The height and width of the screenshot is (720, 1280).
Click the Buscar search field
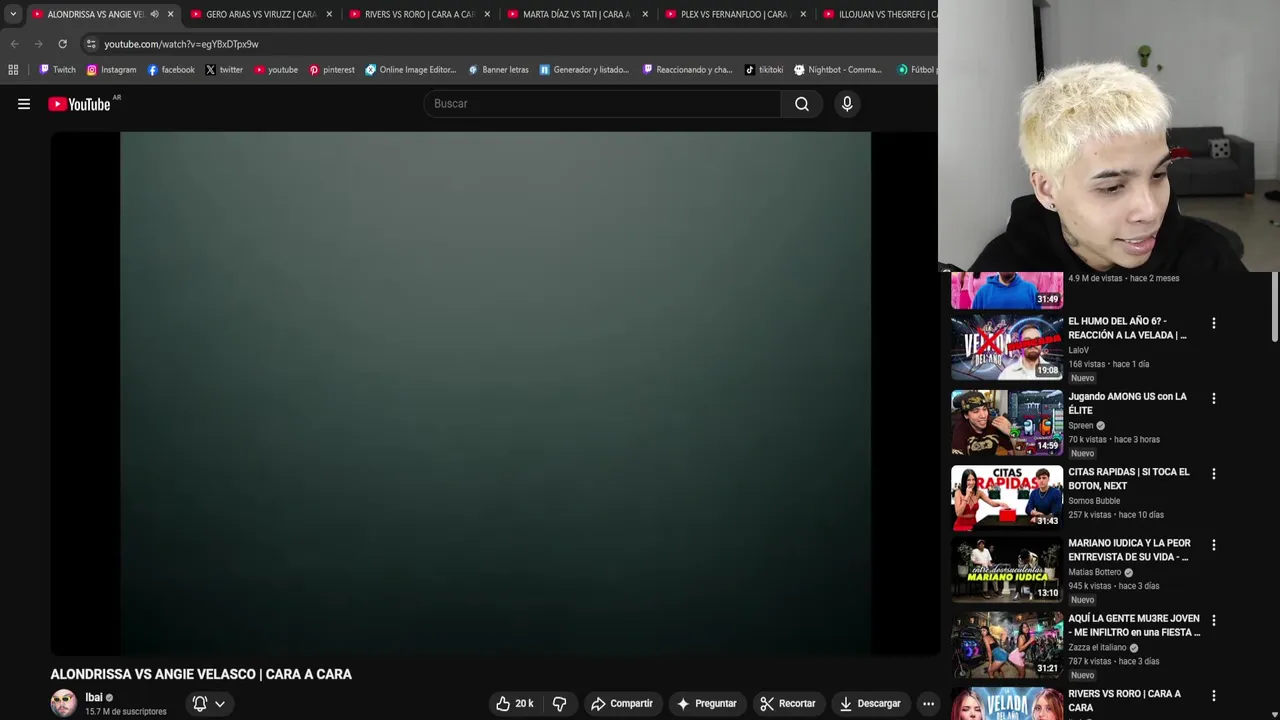(602, 104)
